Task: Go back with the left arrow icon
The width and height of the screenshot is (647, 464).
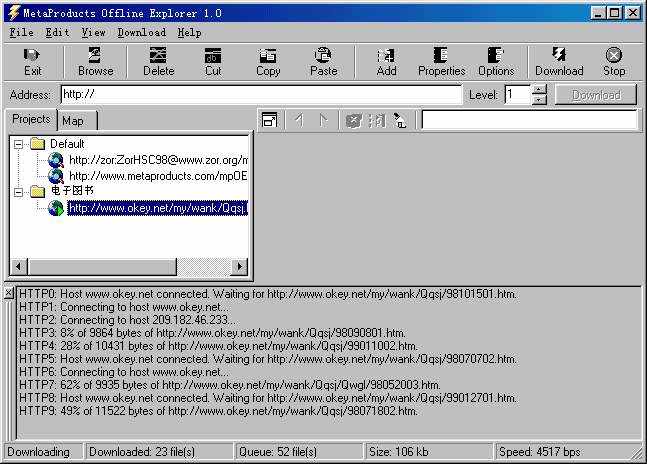Action: (299, 120)
